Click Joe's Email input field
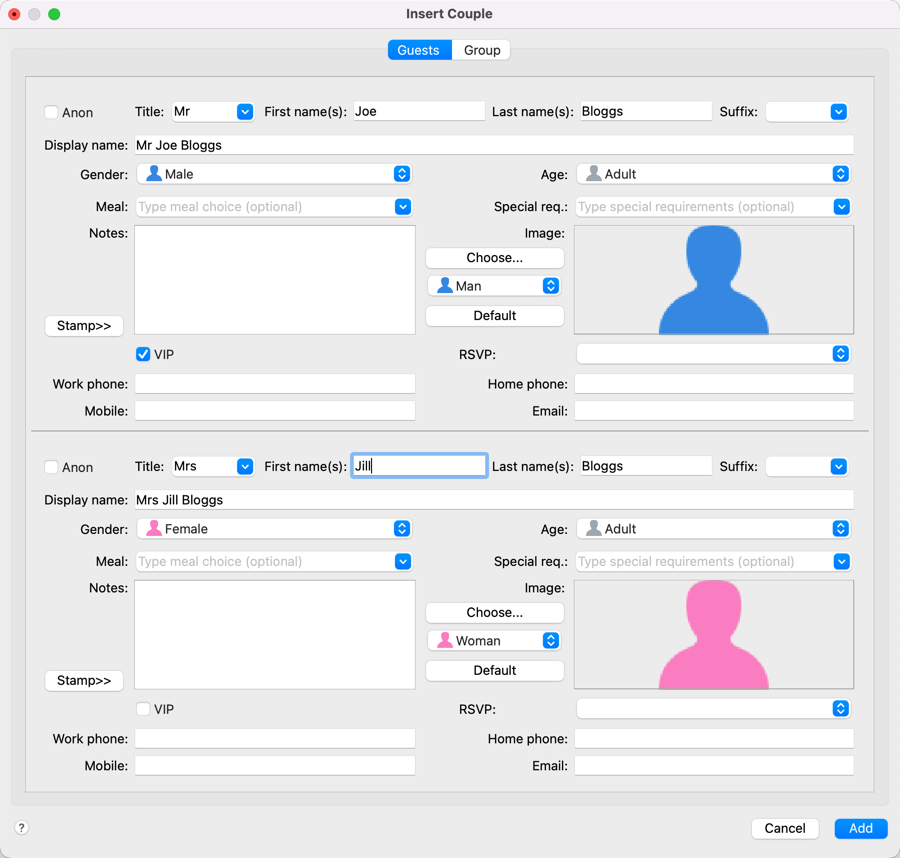Viewport: 900px width, 858px height. [x=714, y=411]
